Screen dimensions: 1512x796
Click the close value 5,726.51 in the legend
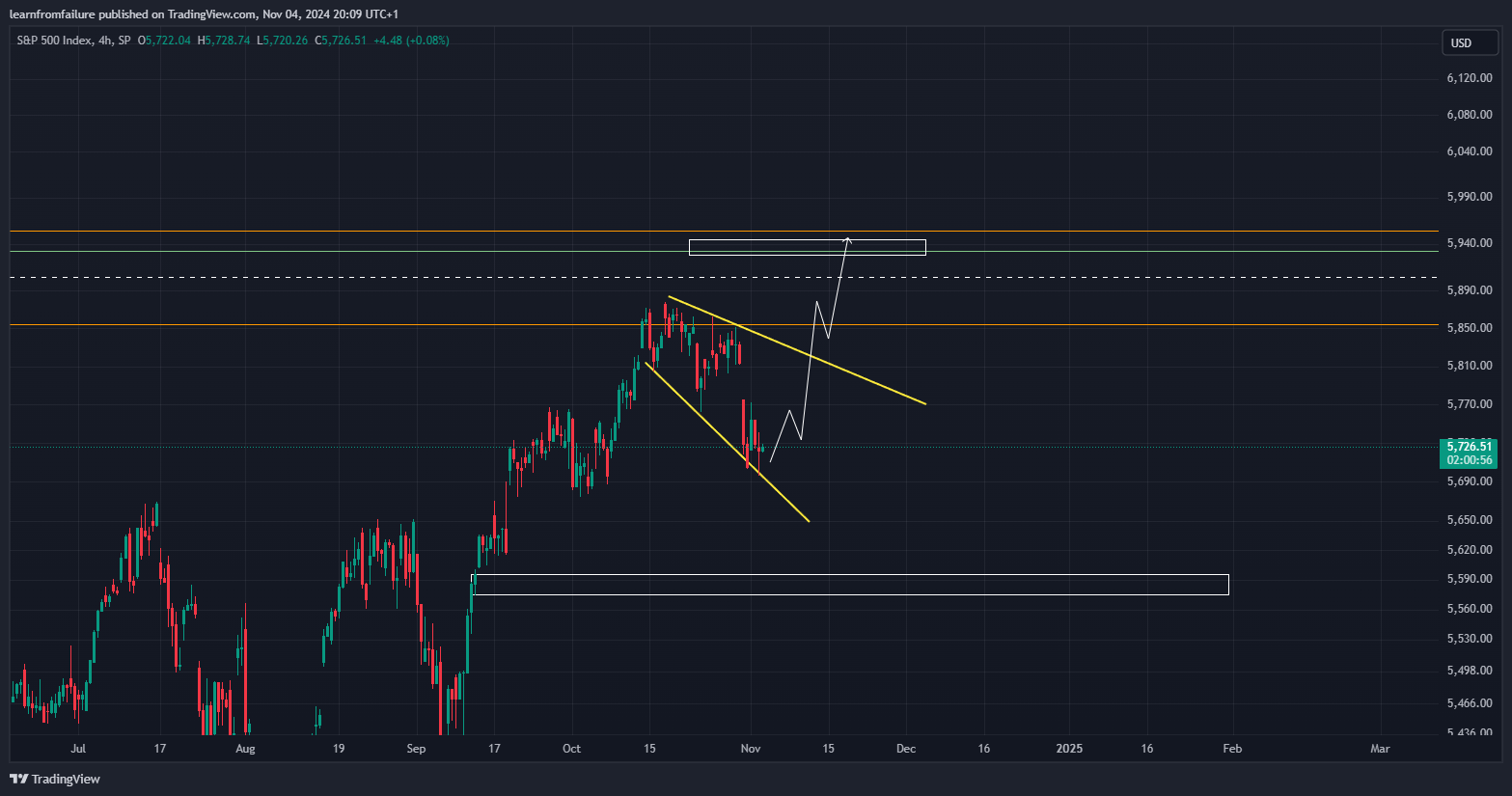pos(344,41)
